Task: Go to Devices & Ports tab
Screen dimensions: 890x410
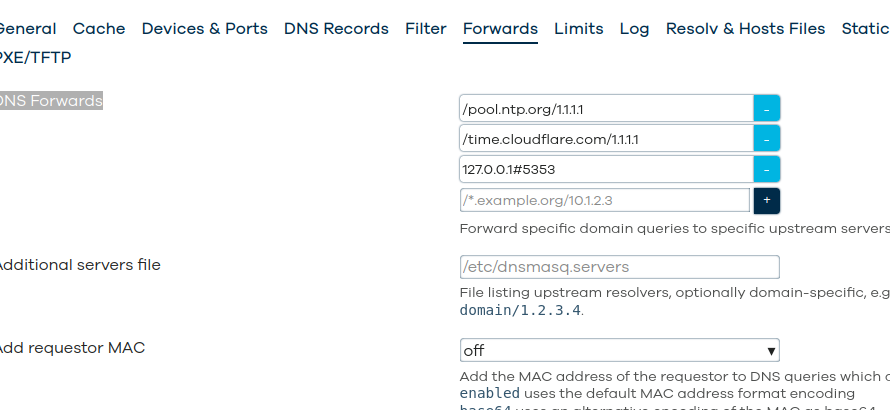Action: click(x=204, y=28)
